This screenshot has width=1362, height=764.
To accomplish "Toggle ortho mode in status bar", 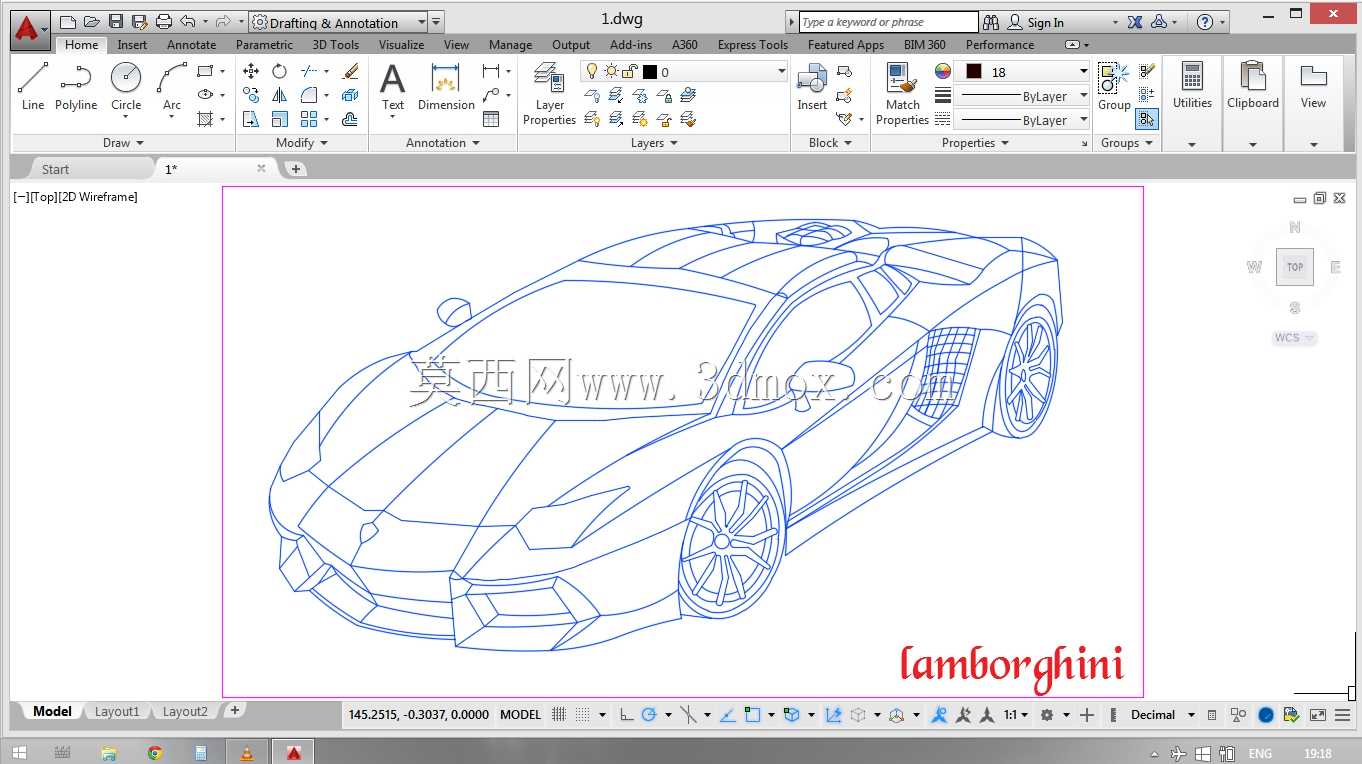I will tap(627, 714).
